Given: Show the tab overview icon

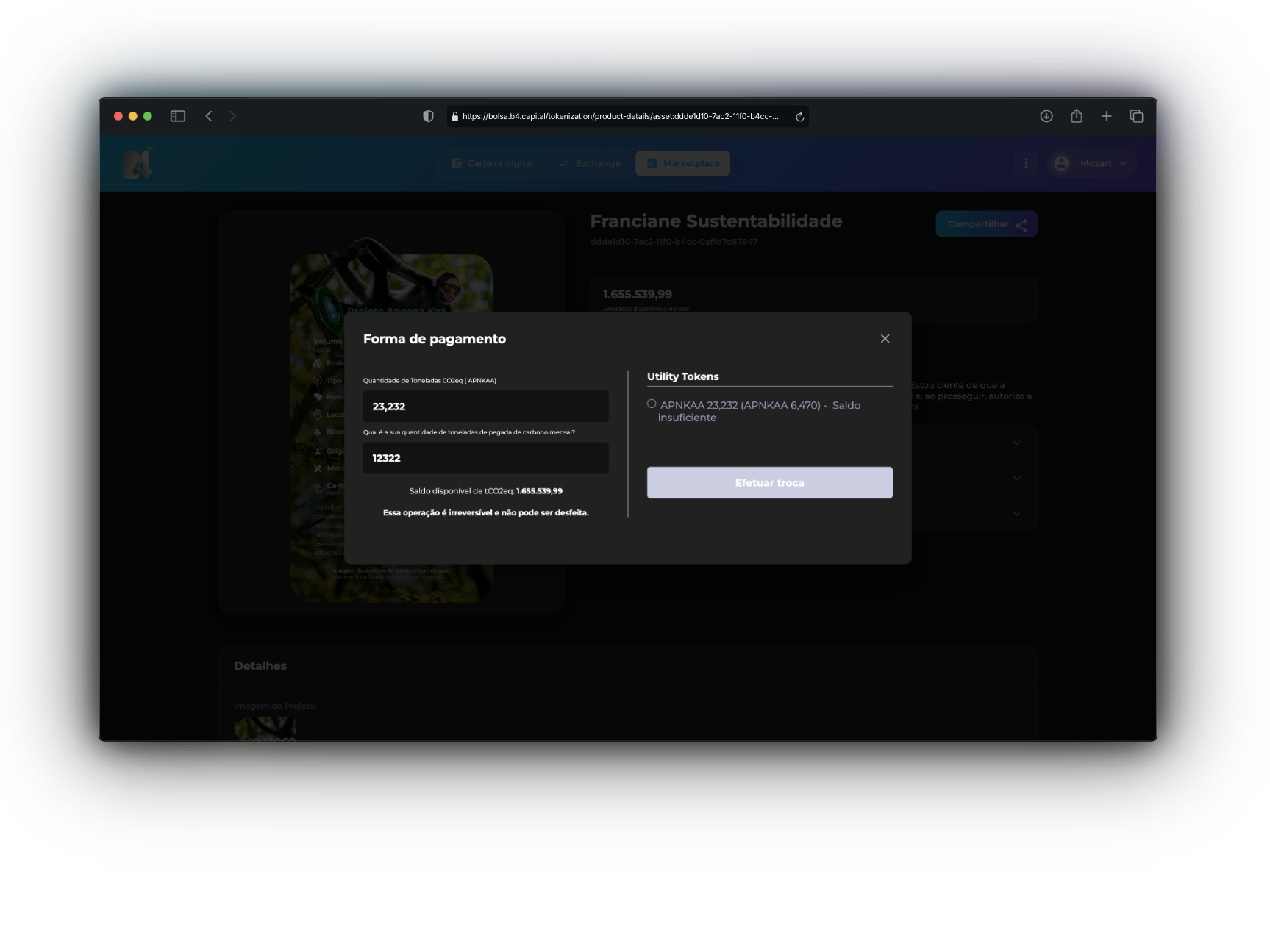Looking at the screenshot, I should (1136, 116).
